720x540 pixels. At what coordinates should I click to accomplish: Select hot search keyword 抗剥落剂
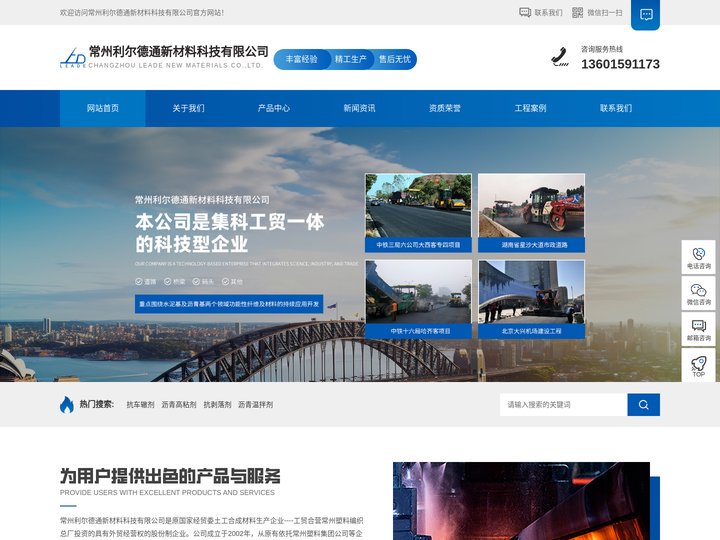click(x=217, y=405)
